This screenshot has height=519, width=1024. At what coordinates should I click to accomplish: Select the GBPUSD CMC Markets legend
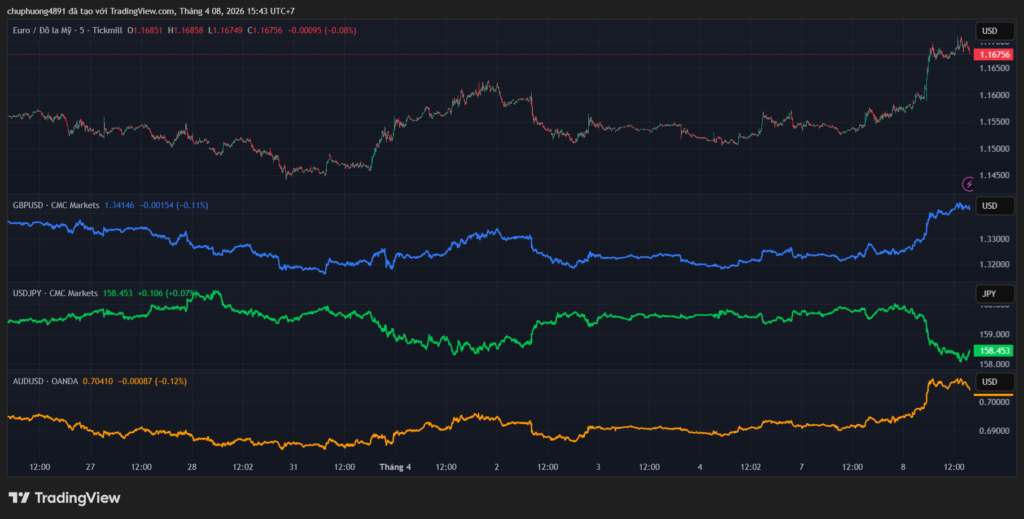coord(55,205)
